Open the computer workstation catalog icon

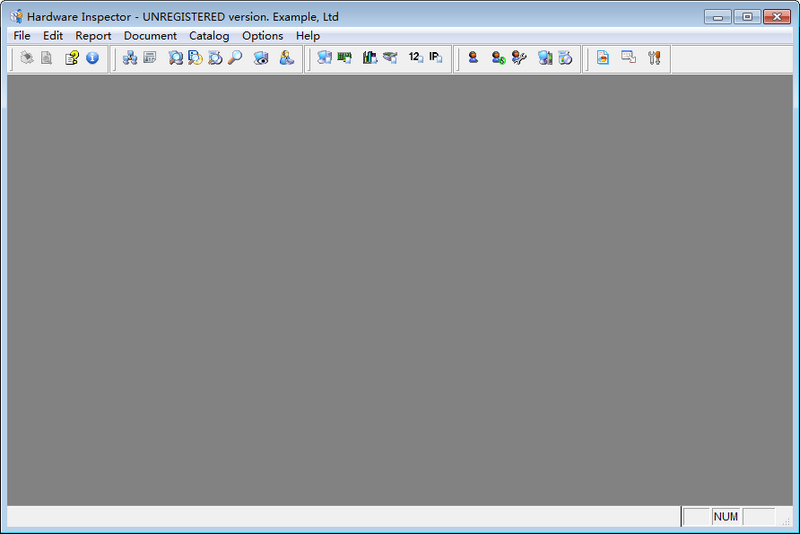point(324,58)
